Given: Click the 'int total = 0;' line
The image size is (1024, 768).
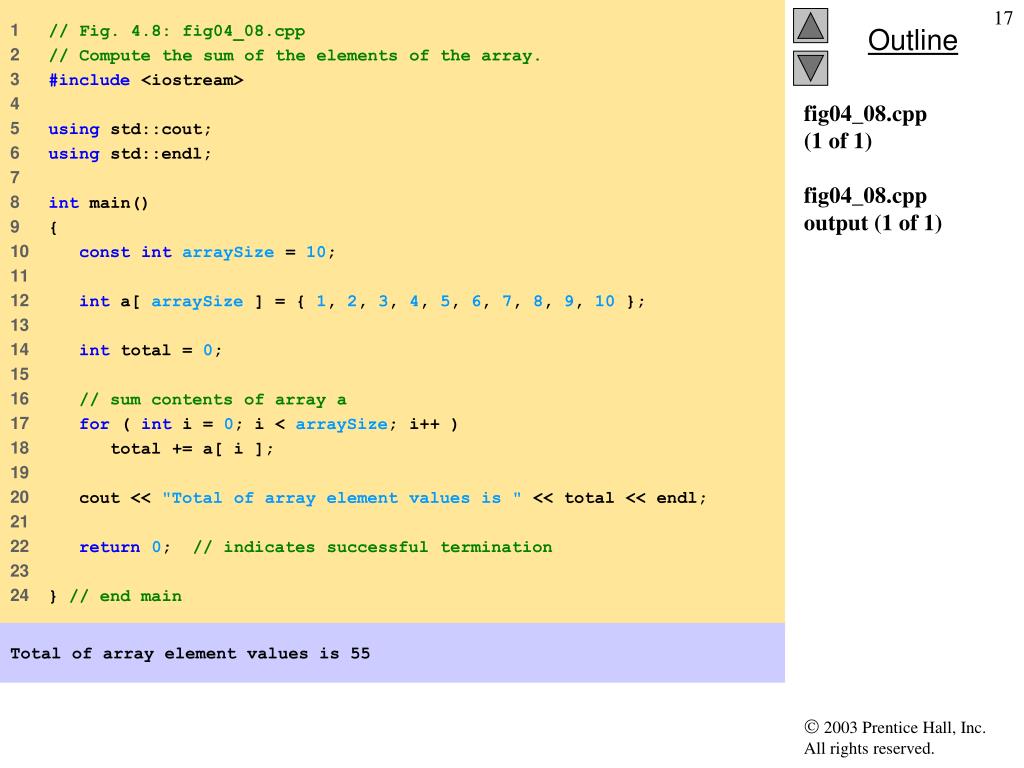Looking at the screenshot, I should (150, 350).
